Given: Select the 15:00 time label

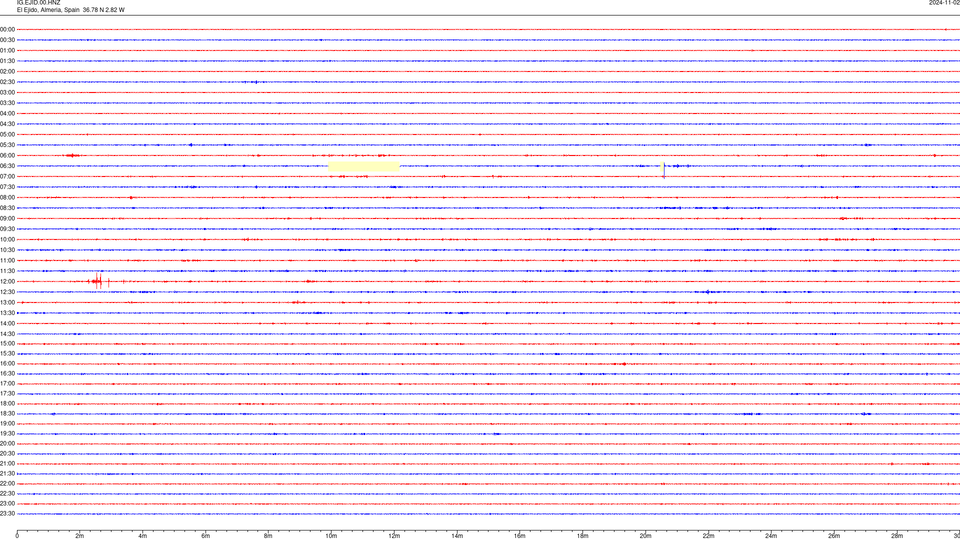Looking at the screenshot, I should 7,343.
